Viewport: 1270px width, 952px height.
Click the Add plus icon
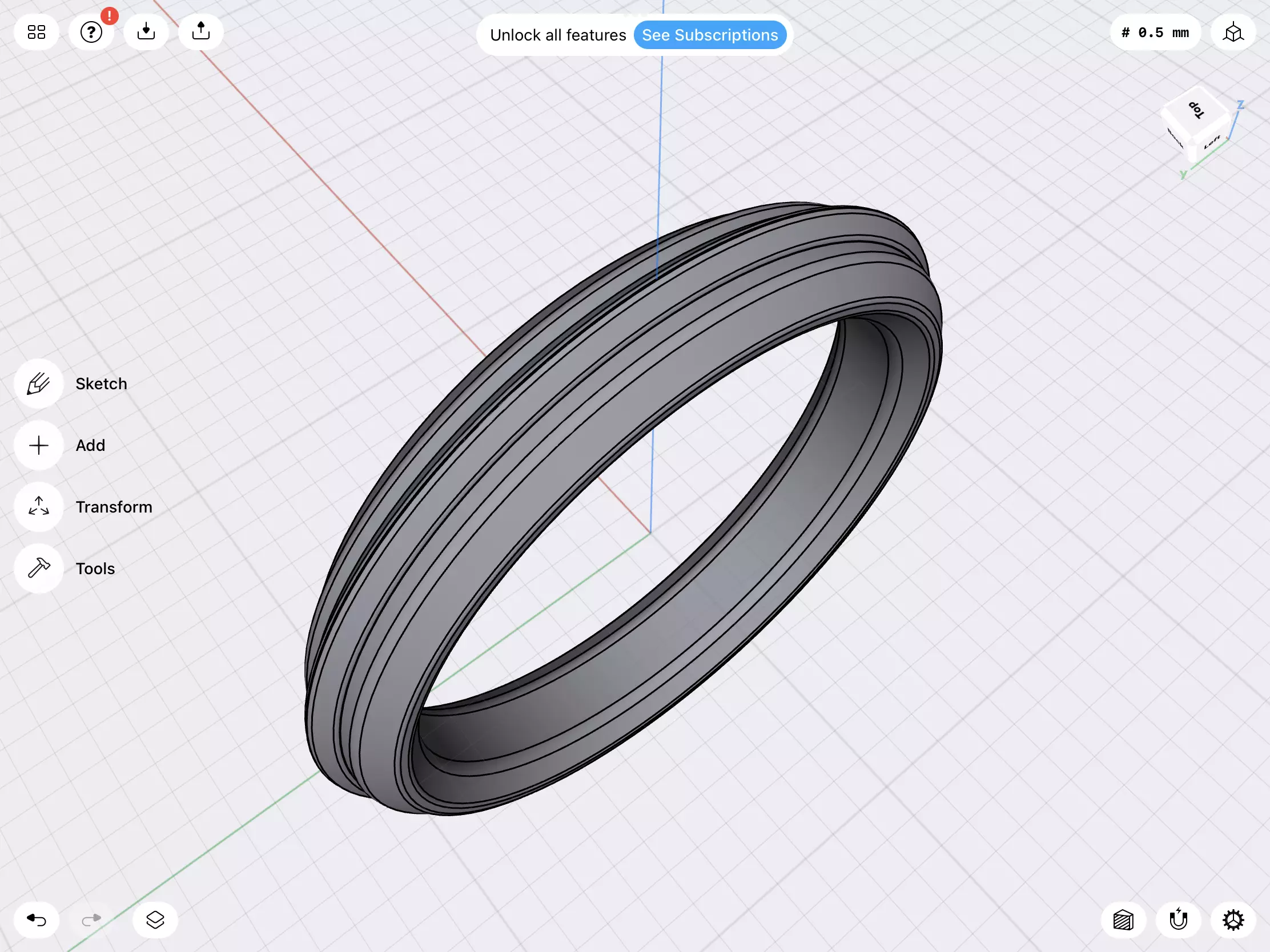[38, 445]
